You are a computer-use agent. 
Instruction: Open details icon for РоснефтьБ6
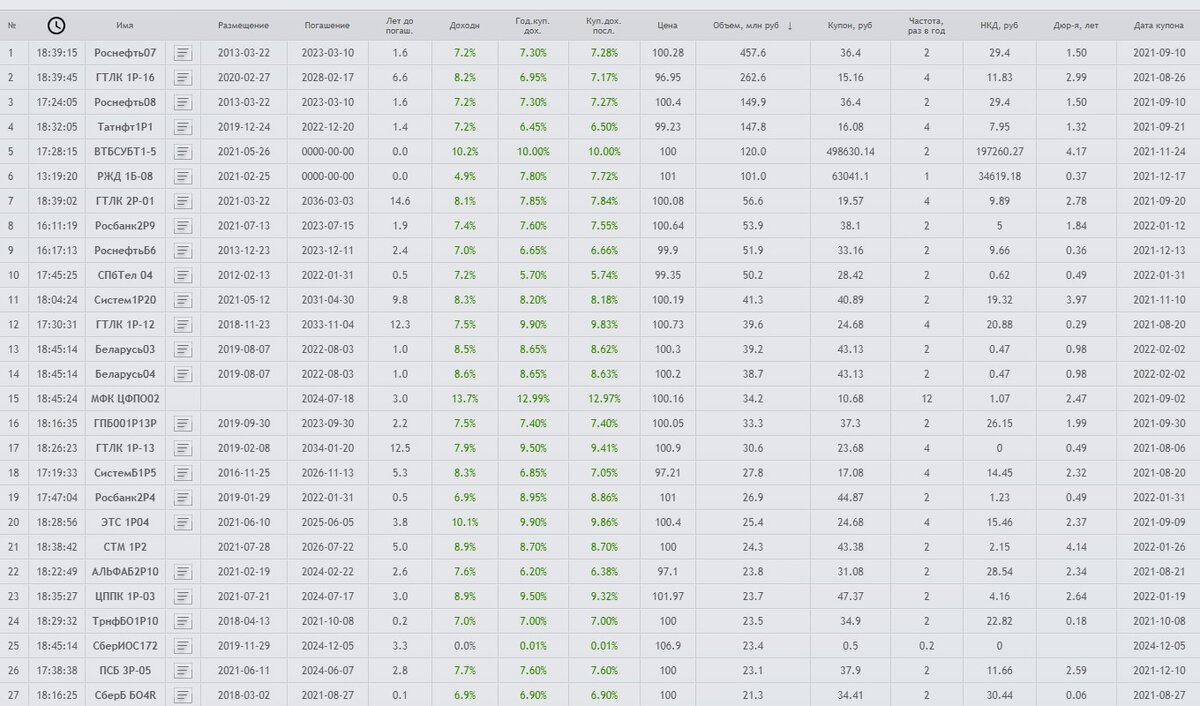(183, 250)
